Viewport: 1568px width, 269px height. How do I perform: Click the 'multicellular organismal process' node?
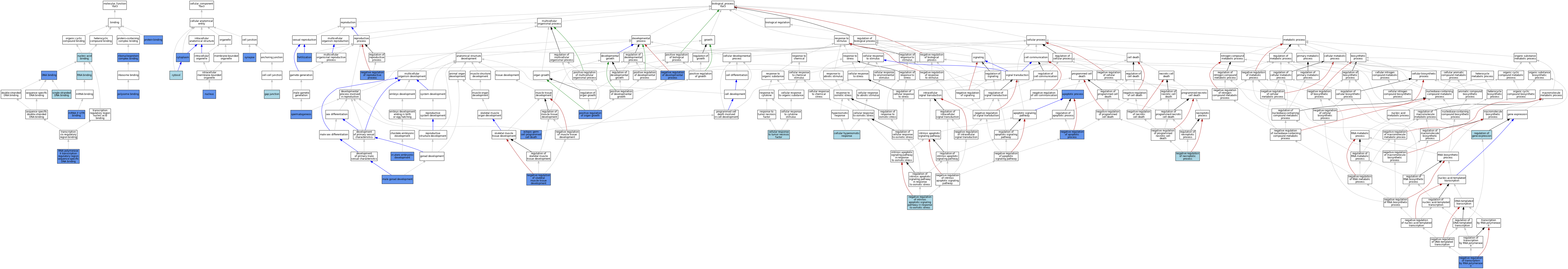[549, 22]
